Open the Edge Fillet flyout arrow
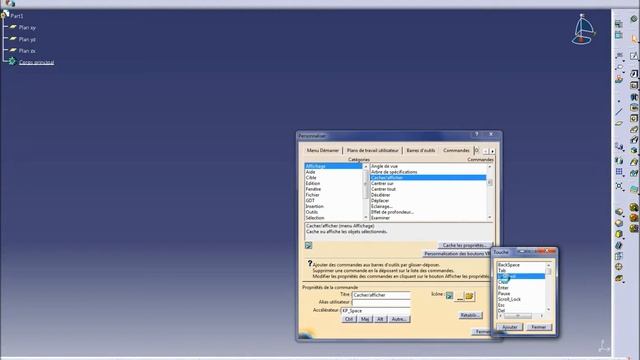The width and height of the screenshot is (640, 360). tap(624, 216)
